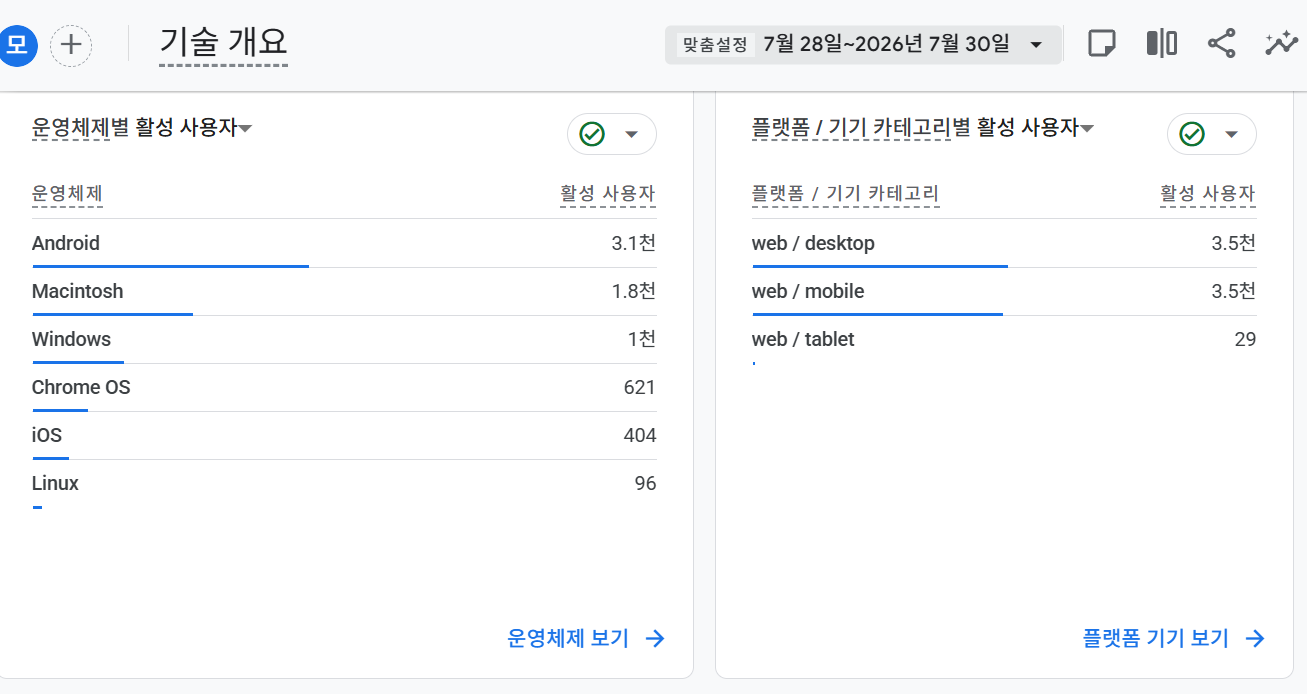Click the 기술 개요 report title
Image resolution: width=1307 pixels, height=694 pixels.
pyautogui.click(x=223, y=42)
